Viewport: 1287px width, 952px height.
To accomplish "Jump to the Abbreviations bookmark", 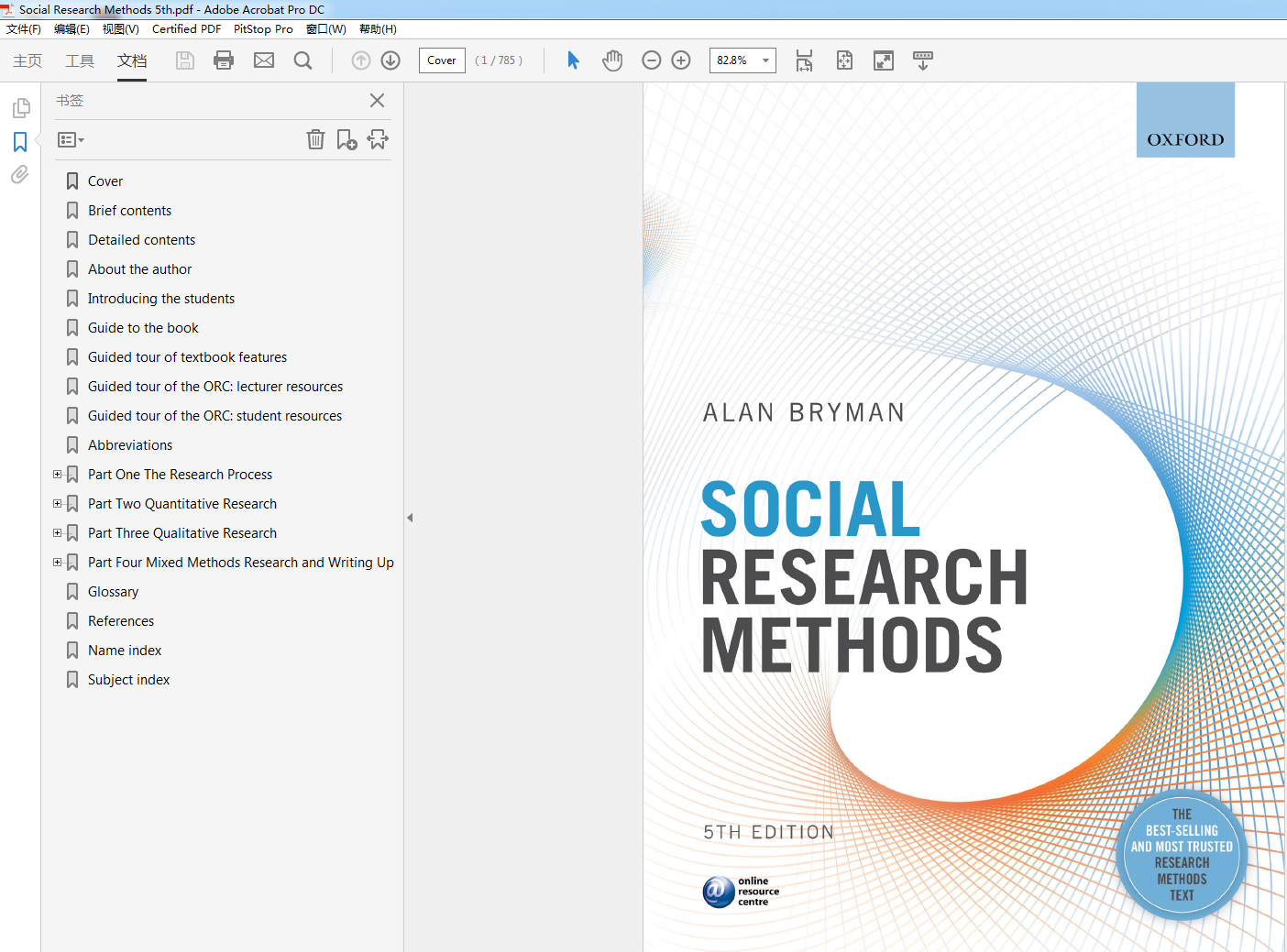I will 130,445.
